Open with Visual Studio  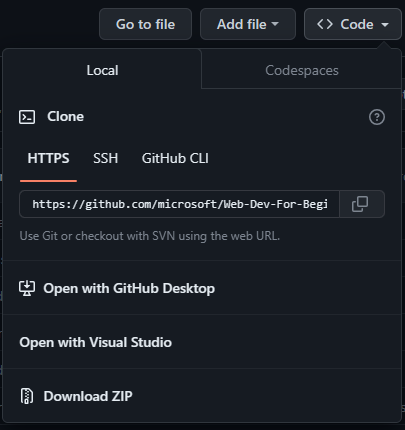pos(96,342)
